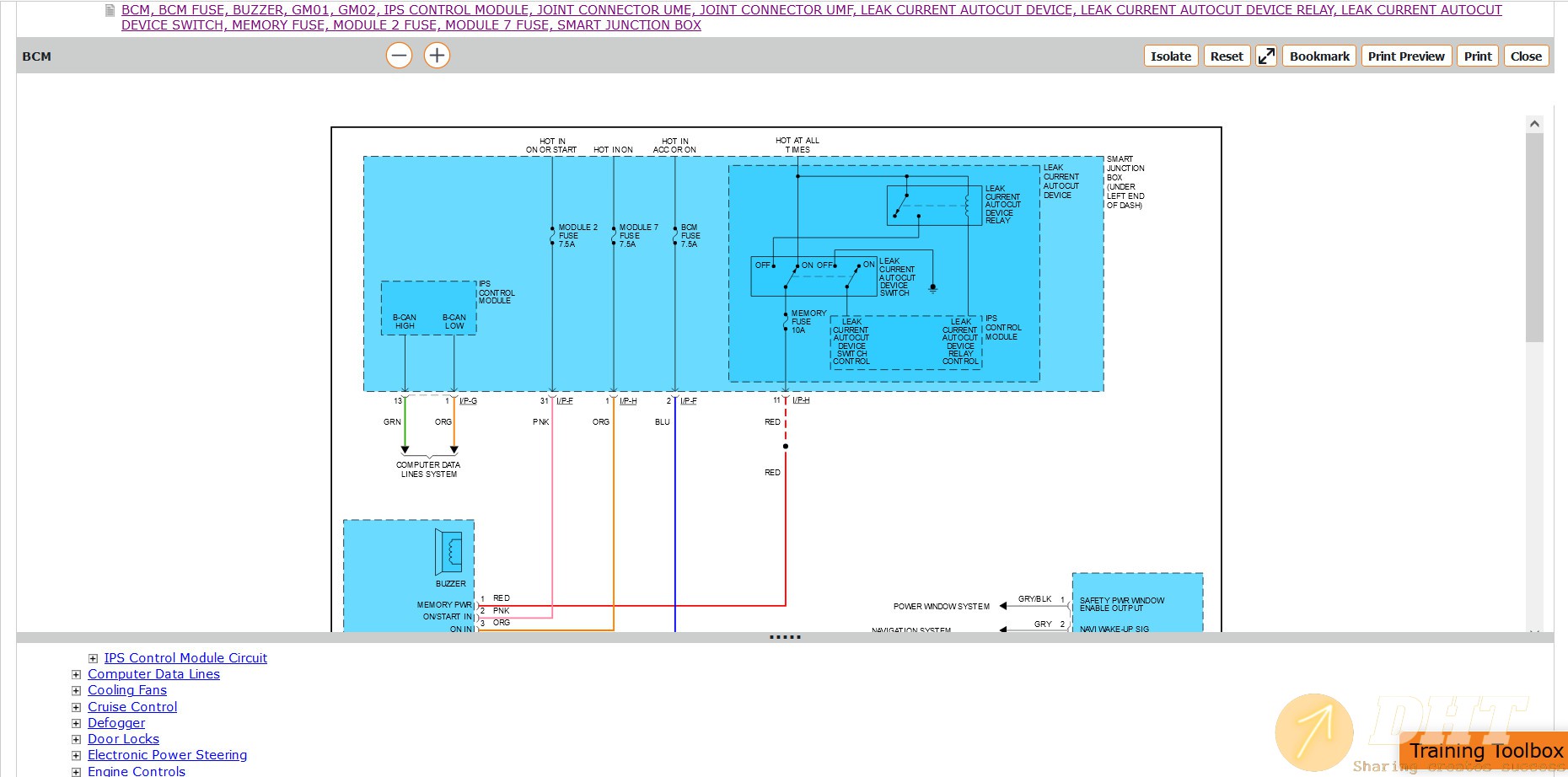
Task: Open Print Preview
Action: [x=1406, y=56]
